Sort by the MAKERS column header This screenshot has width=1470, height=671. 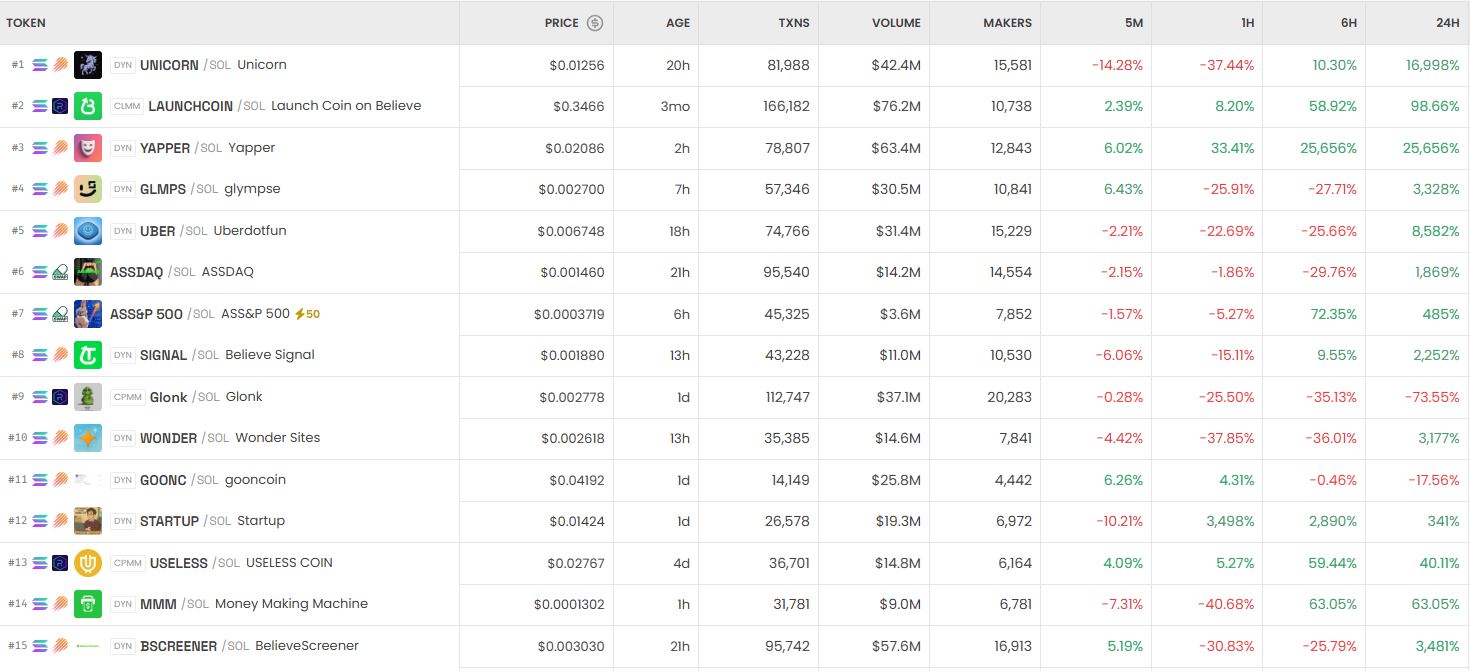pos(1007,23)
